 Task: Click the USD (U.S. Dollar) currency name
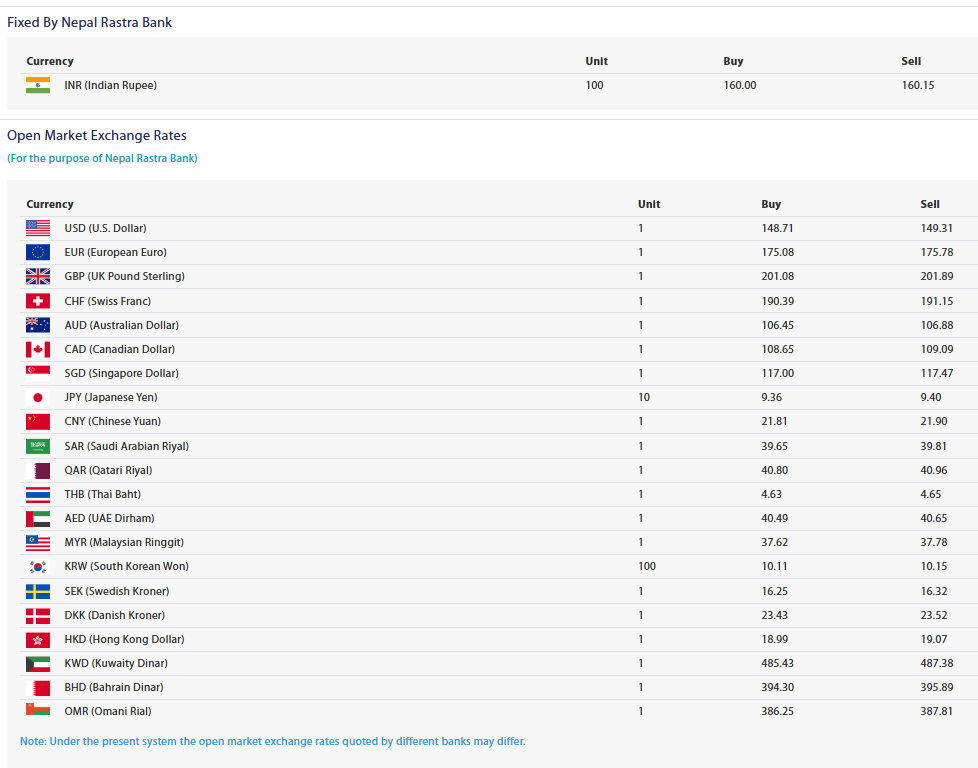105,228
